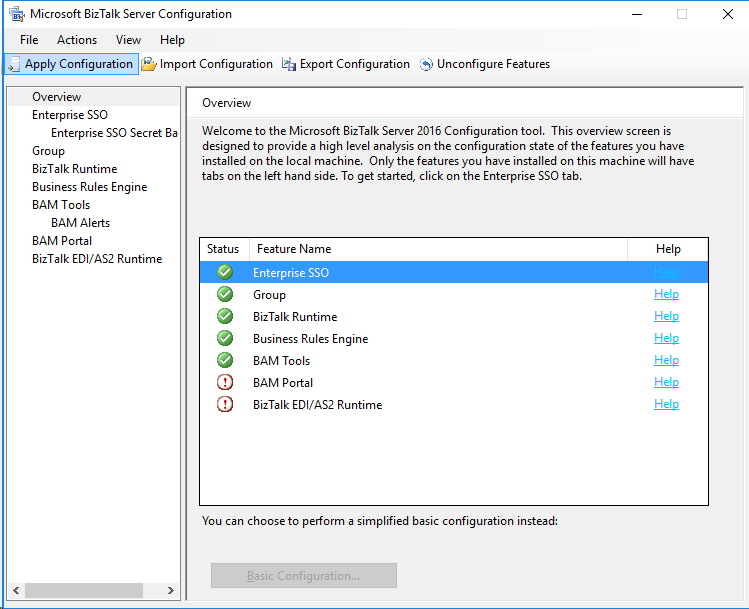Open Help link for Enterprise SSO row
Screen dimensions: 749x609
coord(666,272)
